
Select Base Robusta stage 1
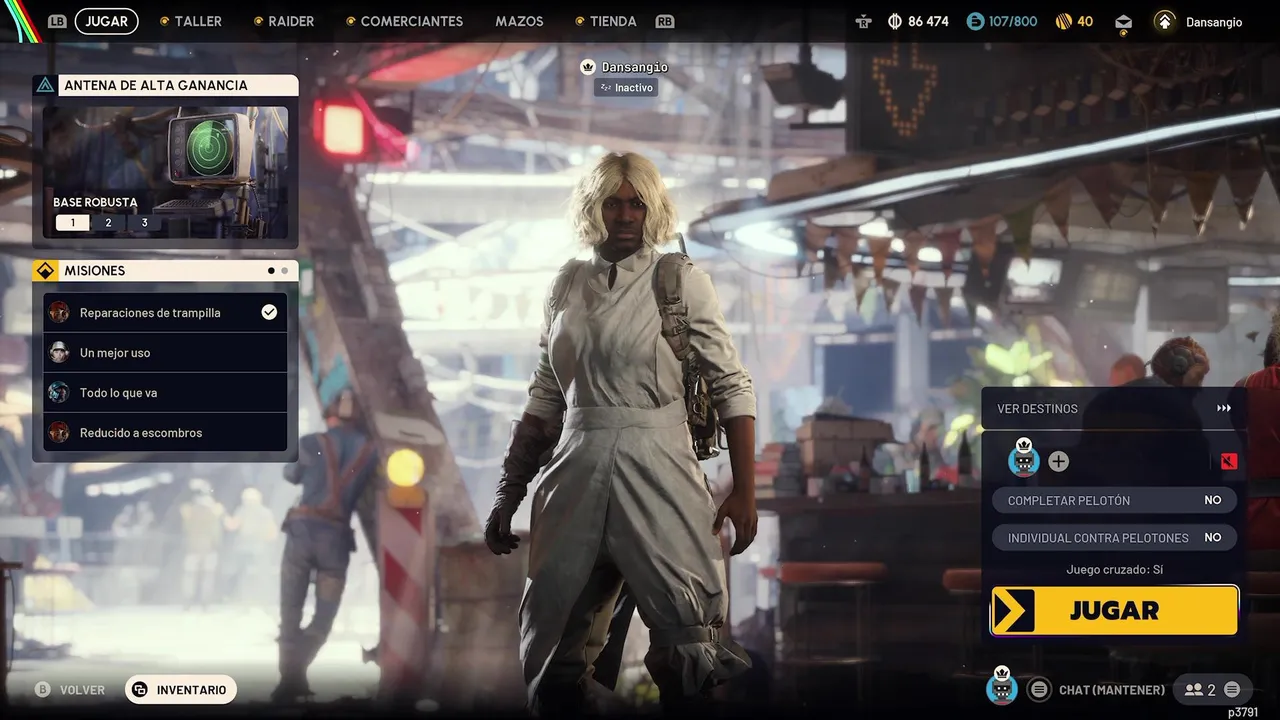[x=72, y=222]
